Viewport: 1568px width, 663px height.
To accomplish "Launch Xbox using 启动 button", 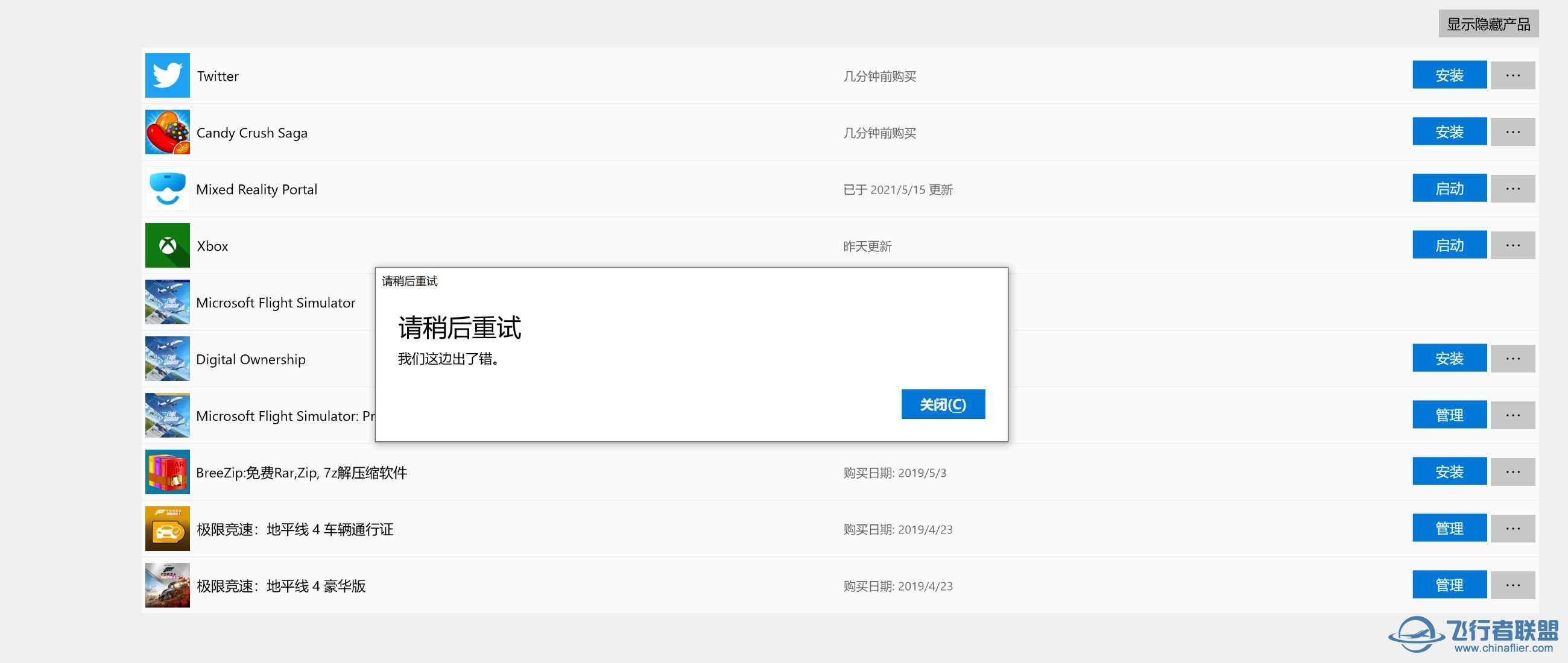I will click(x=1449, y=245).
